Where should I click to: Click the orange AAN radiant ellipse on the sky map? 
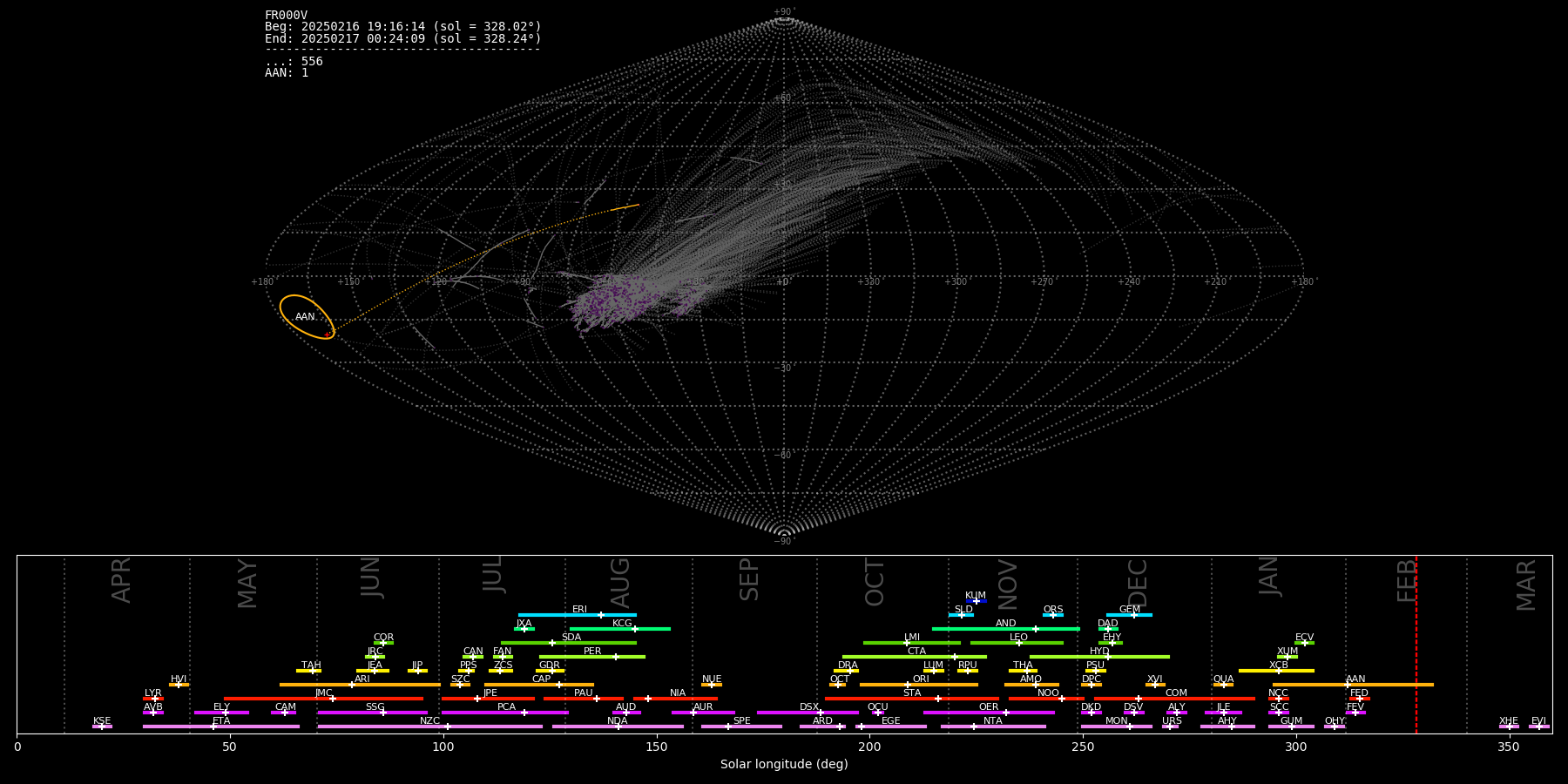tap(307, 317)
